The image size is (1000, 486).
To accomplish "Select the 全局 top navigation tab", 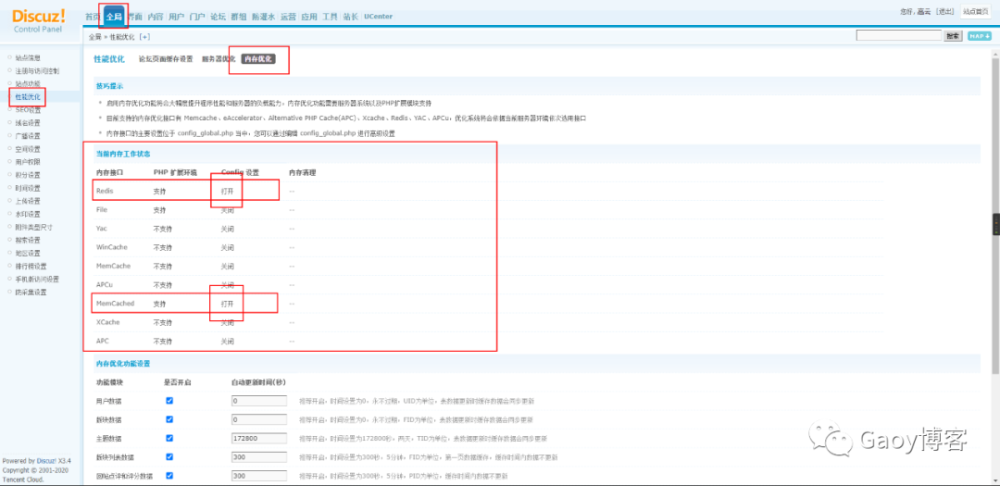I will point(114,17).
